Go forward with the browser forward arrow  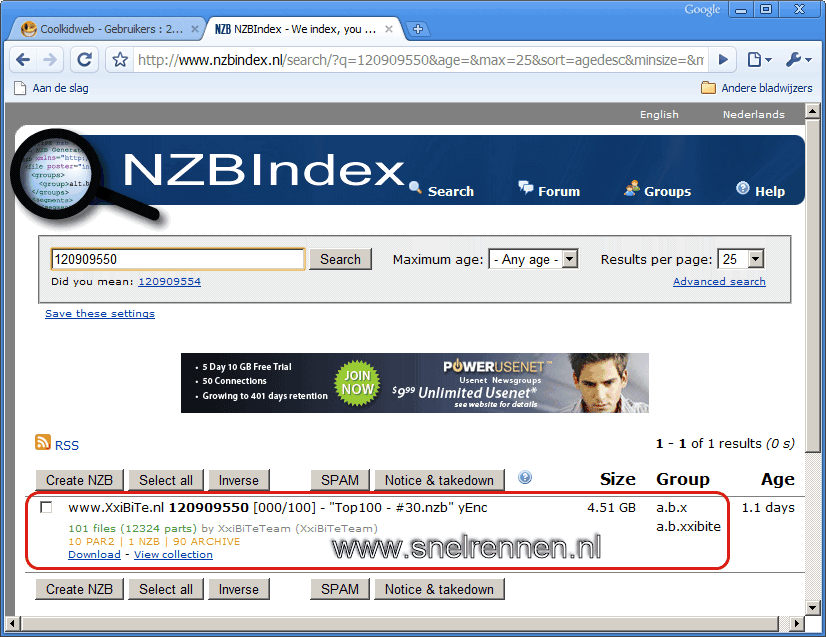click(50, 60)
